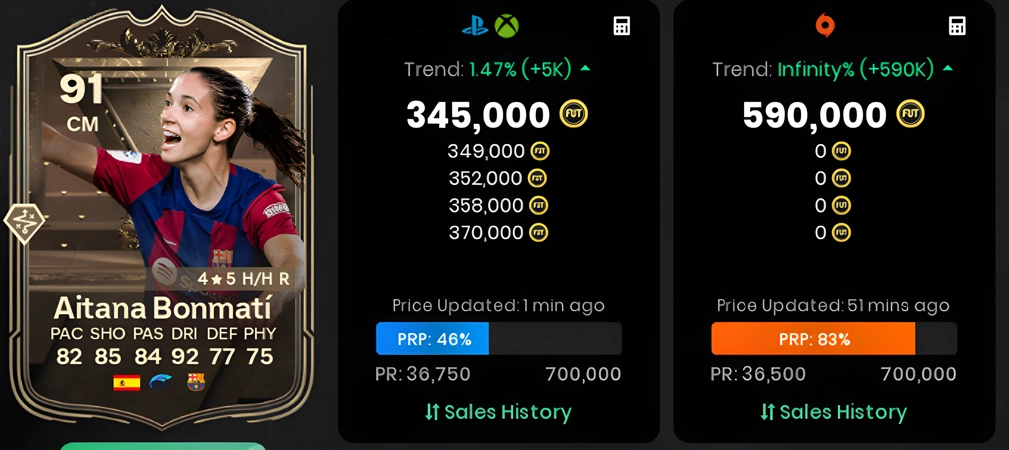Click the FUT coin beside 590,000
This screenshot has height=450, width=1009.
(910, 115)
